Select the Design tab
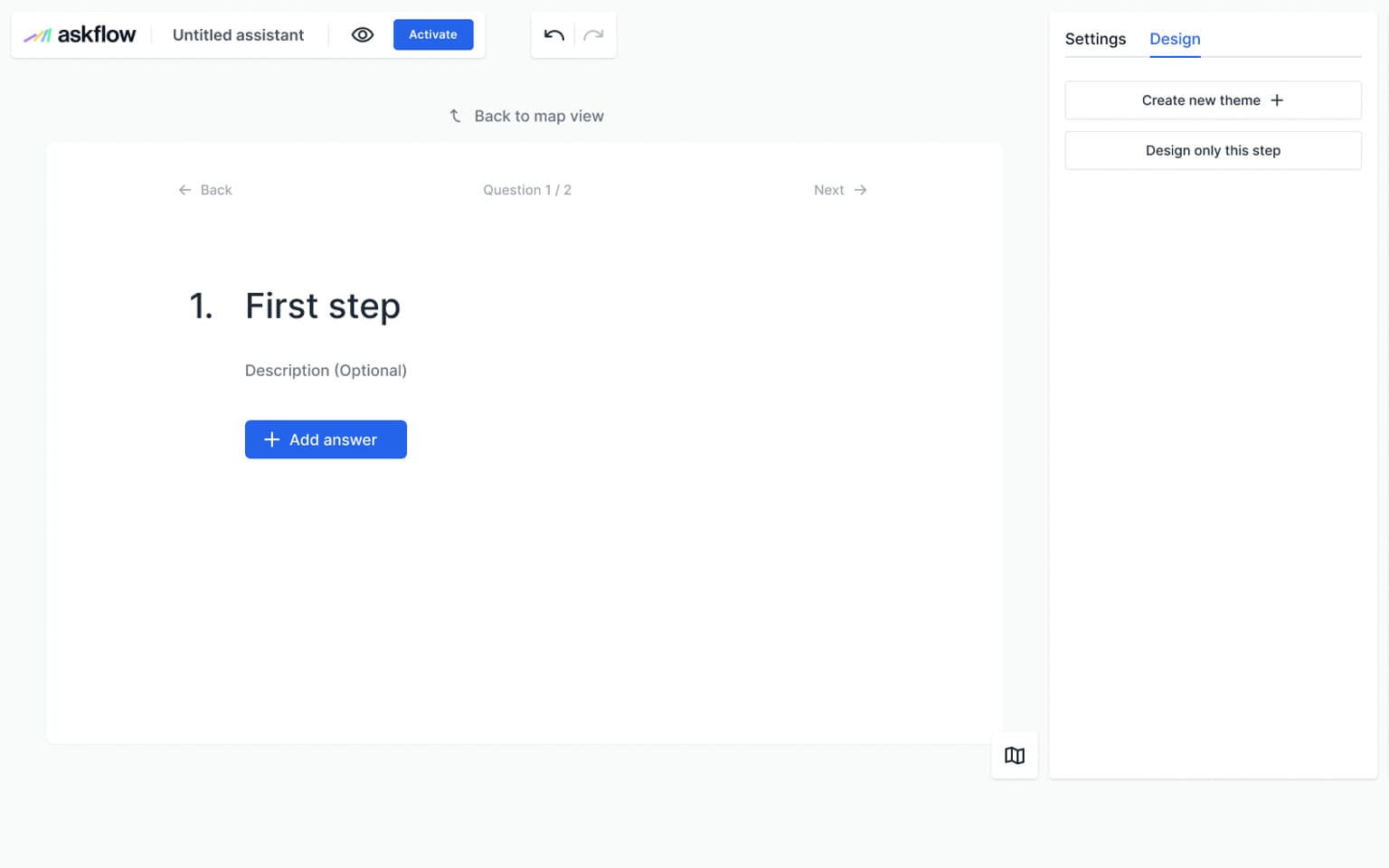 (x=1175, y=39)
